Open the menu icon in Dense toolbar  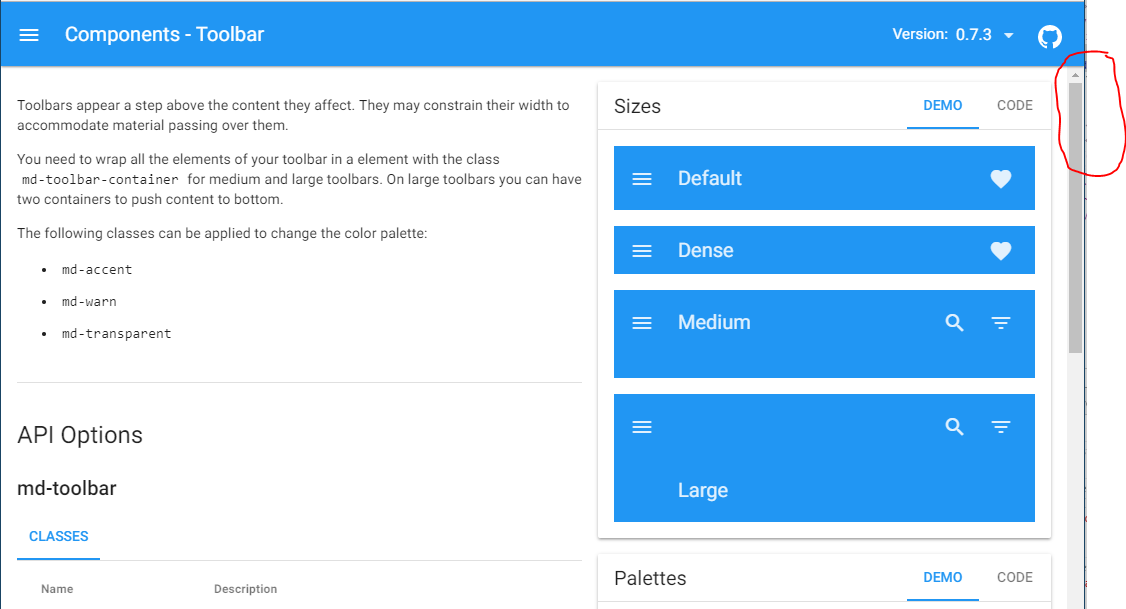pos(642,251)
